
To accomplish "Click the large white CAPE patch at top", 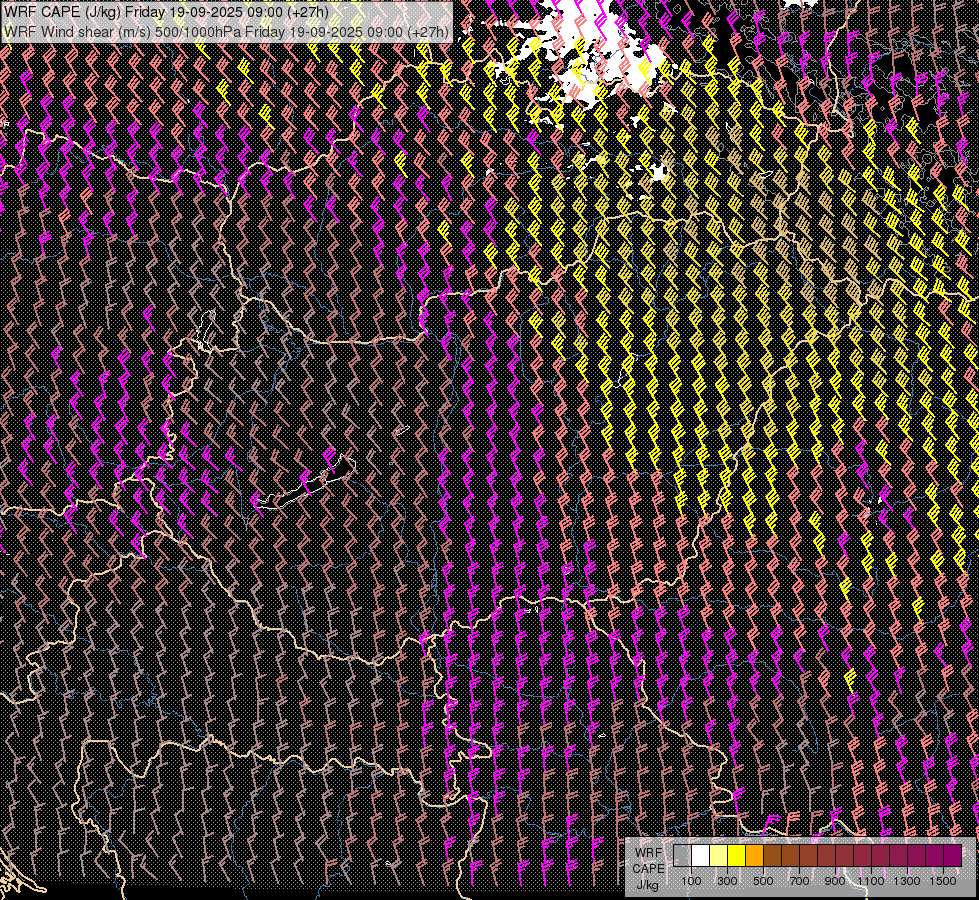I will [600, 55].
